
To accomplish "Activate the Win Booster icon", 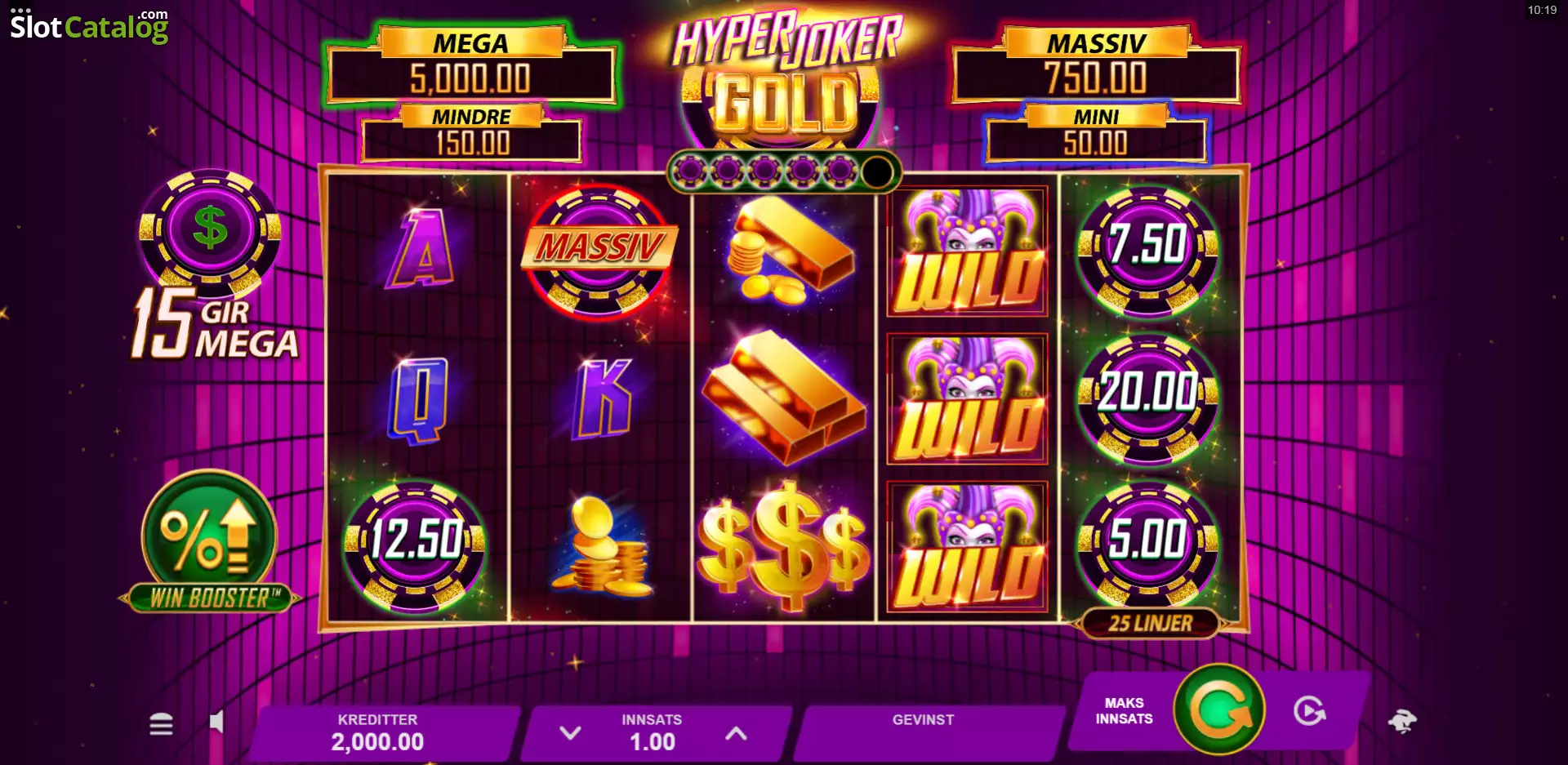I will click(x=210, y=542).
